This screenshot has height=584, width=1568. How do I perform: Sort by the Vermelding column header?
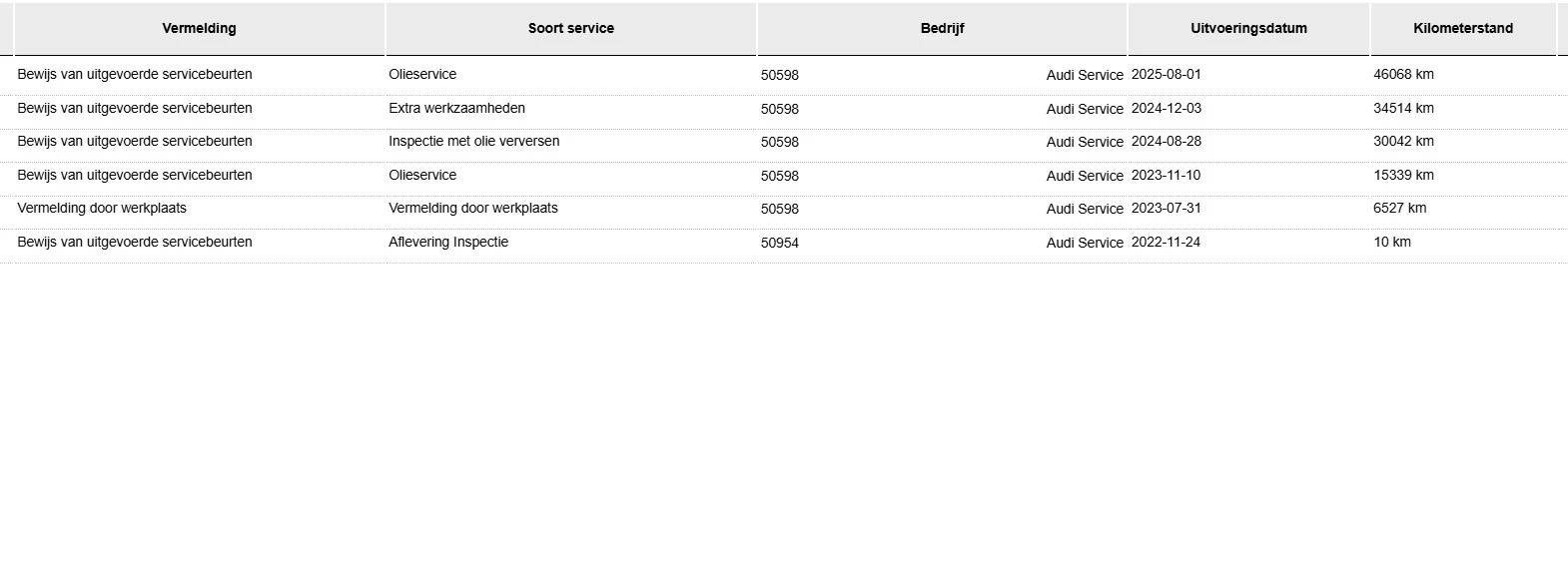tap(199, 28)
